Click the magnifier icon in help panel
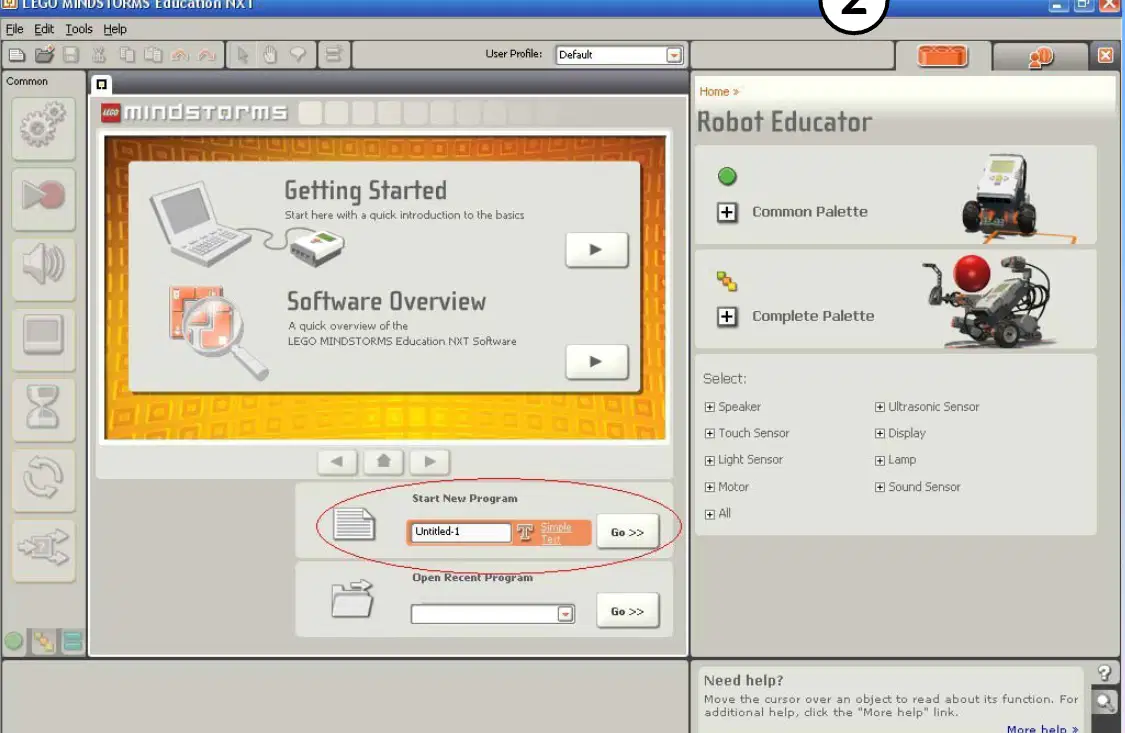 point(1106,702)
